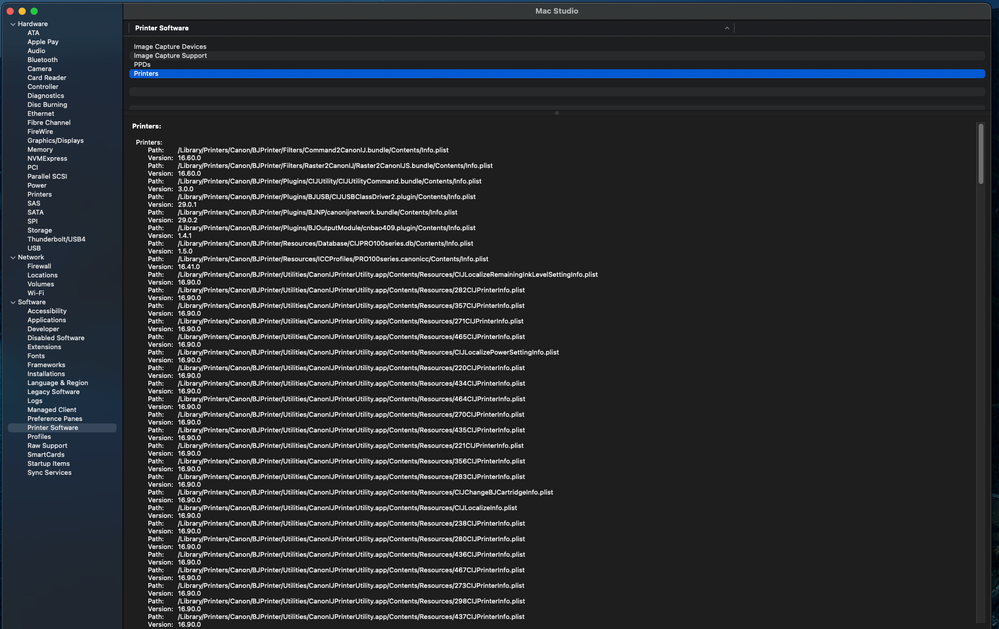The image size is (999, 629).
Task: Open Wi-Fi under Network
Action: (36, 293)
